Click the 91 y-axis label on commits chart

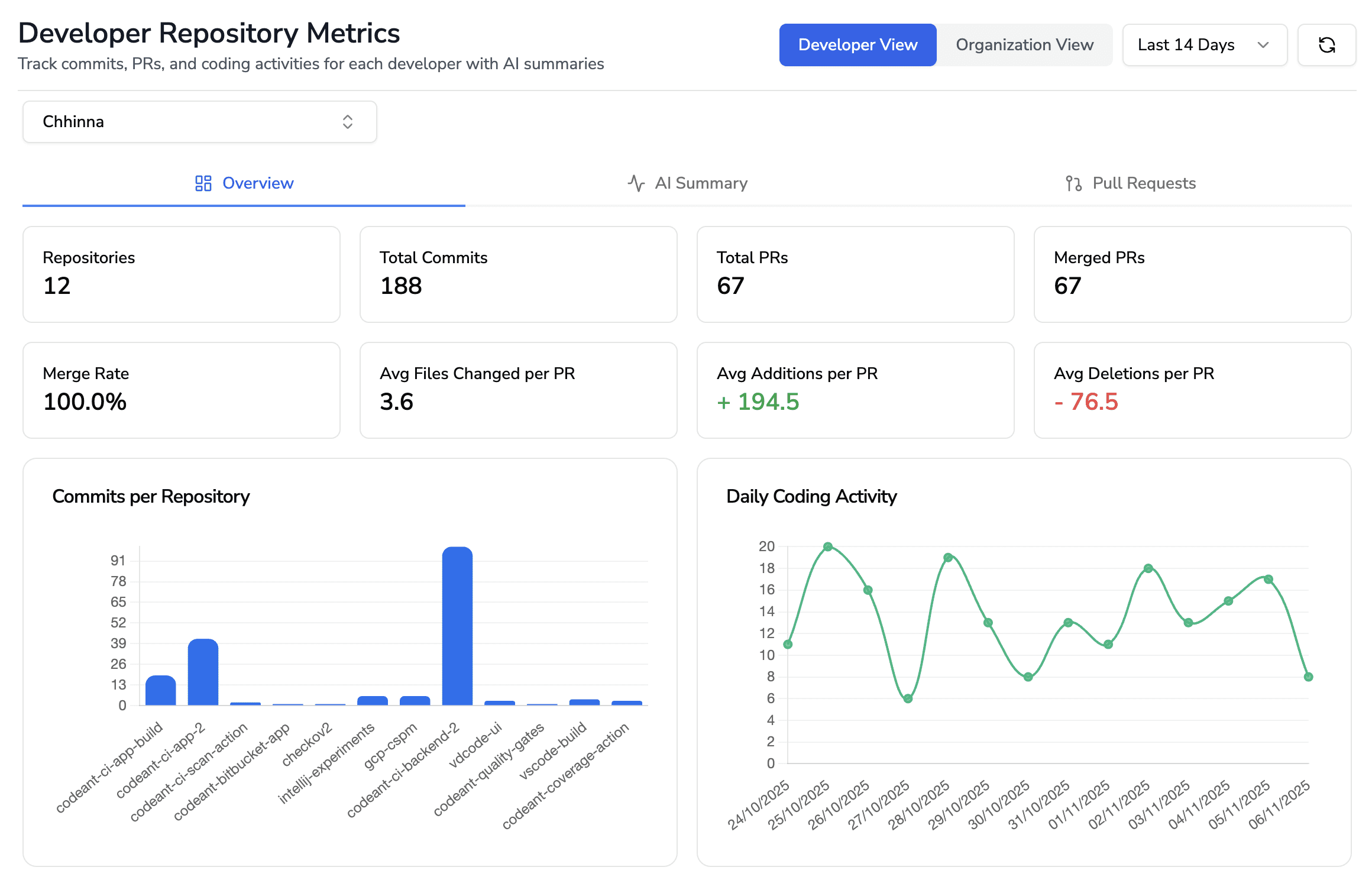coord(118,561)
